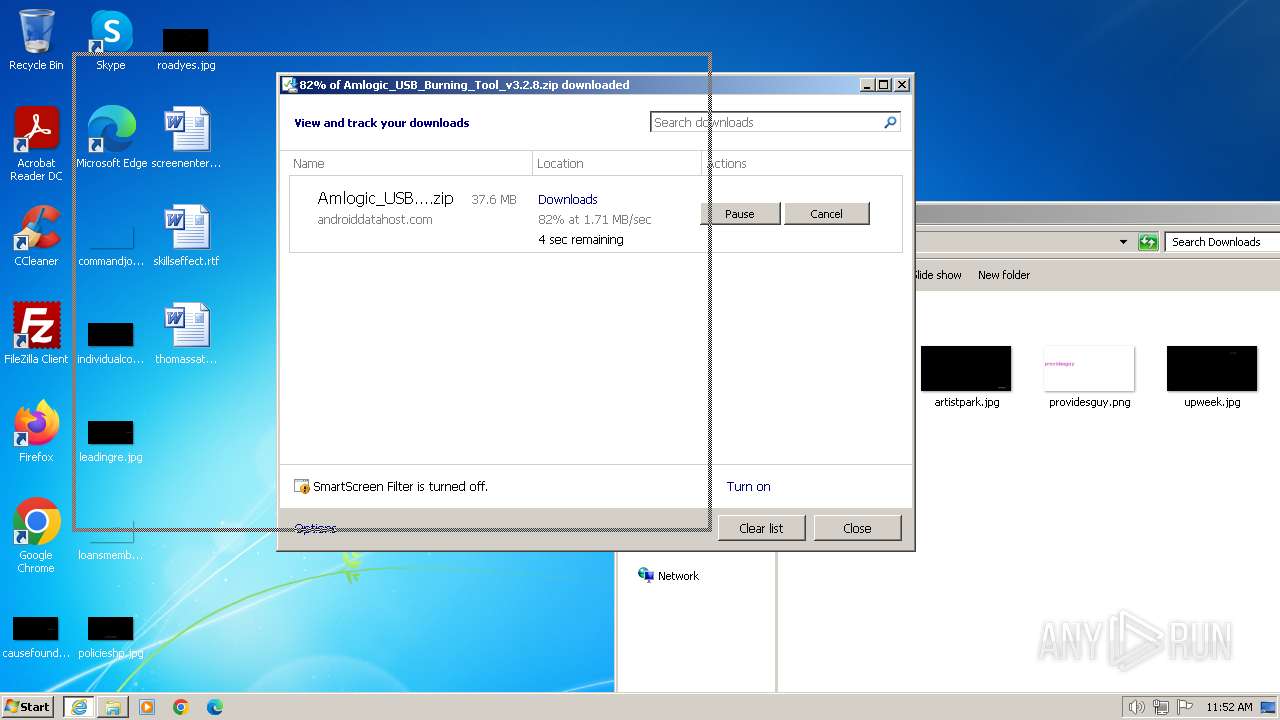Open Acrobat Reader DC shortcut
Image resolution: width=1280 pixels, height=720 pixels.
pos(36,143)
